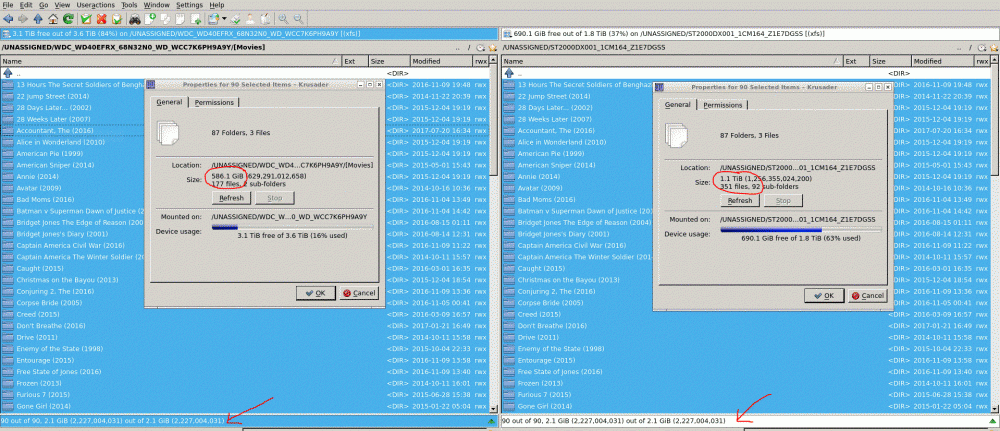Sort left panel by Name column header
Screen dimensions: 1000x431
point(171,61)
